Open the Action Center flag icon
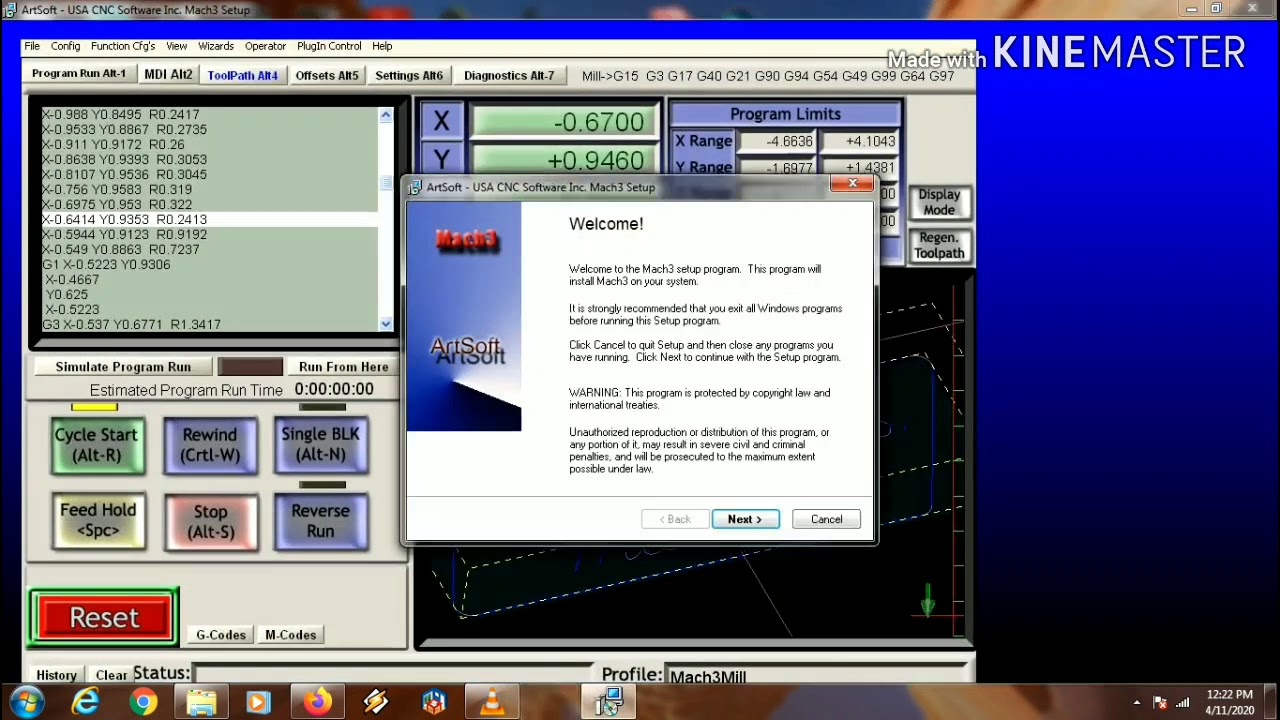Screen dimensions: 1280x720 1160,702
